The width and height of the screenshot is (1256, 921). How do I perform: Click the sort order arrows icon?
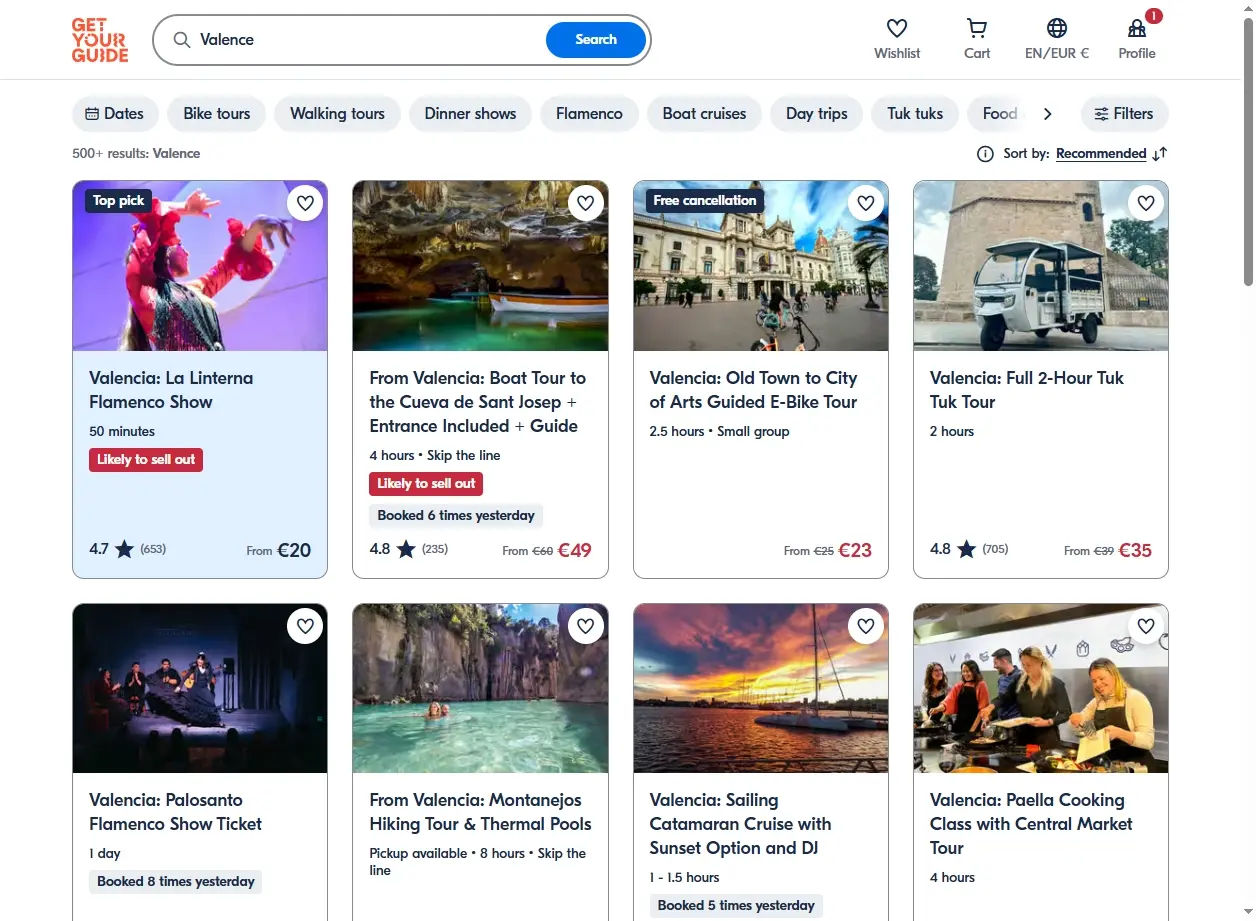(1160, 154)
